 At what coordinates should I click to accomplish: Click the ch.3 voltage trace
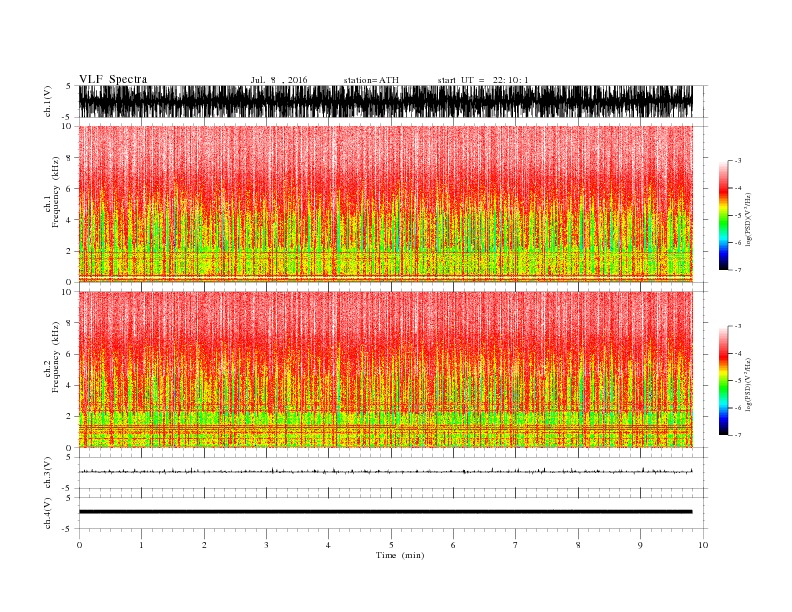coord(385,471)
